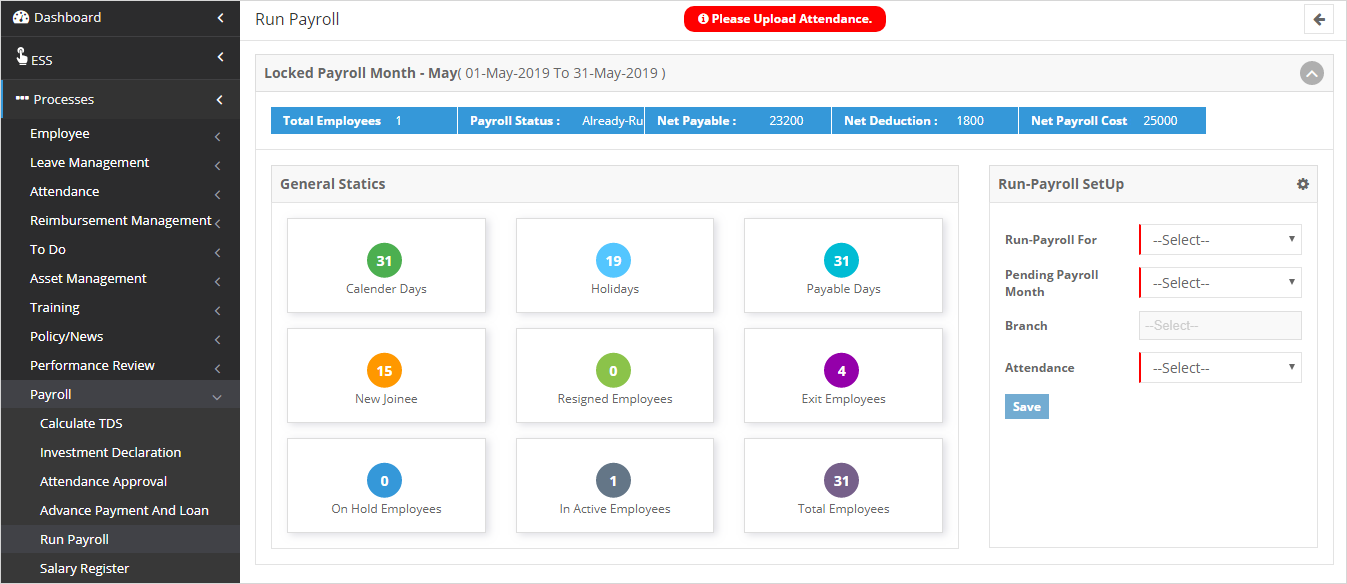Click the disabled Branch select field
Viewport: 1347px width, 584px height.
click(1220, 325)
